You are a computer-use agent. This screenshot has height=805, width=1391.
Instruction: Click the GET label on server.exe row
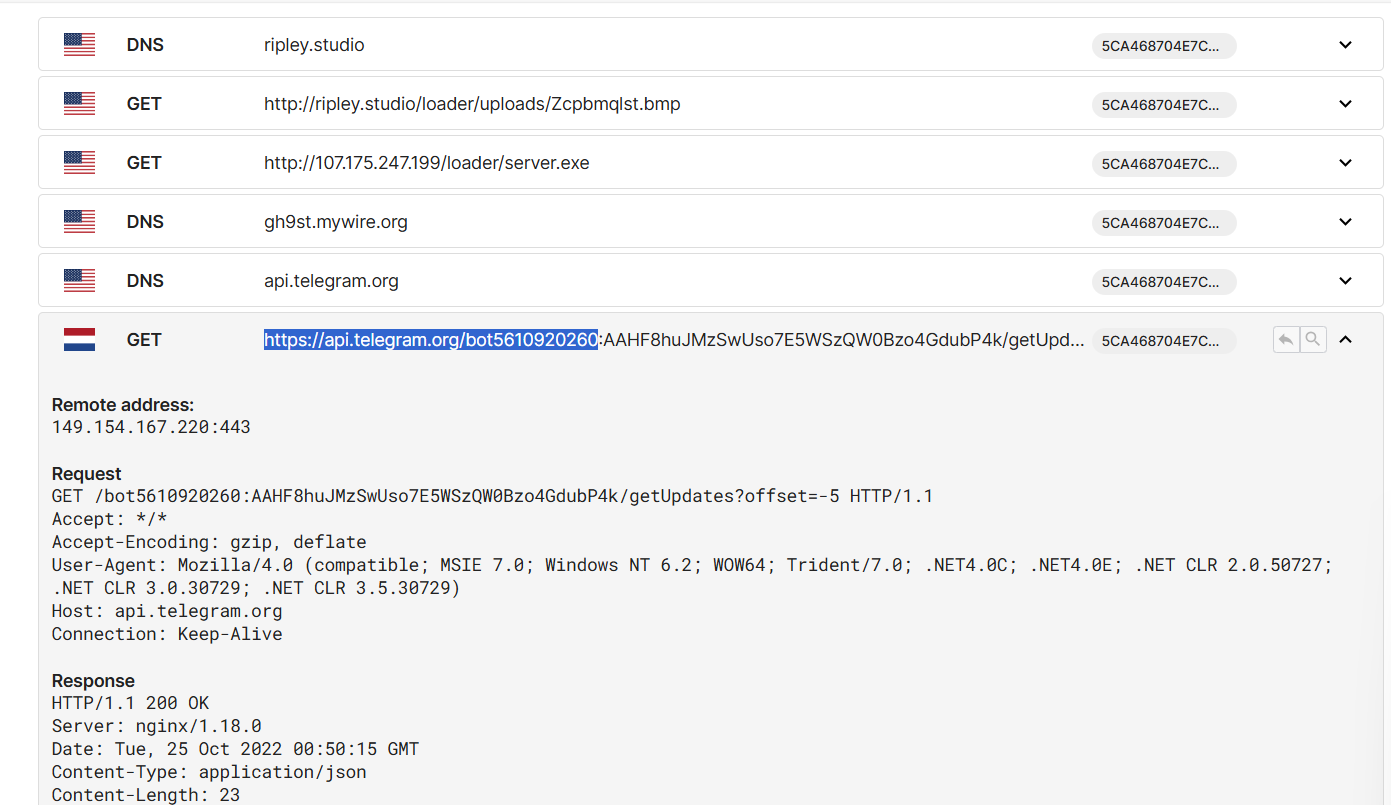(144, 163)
